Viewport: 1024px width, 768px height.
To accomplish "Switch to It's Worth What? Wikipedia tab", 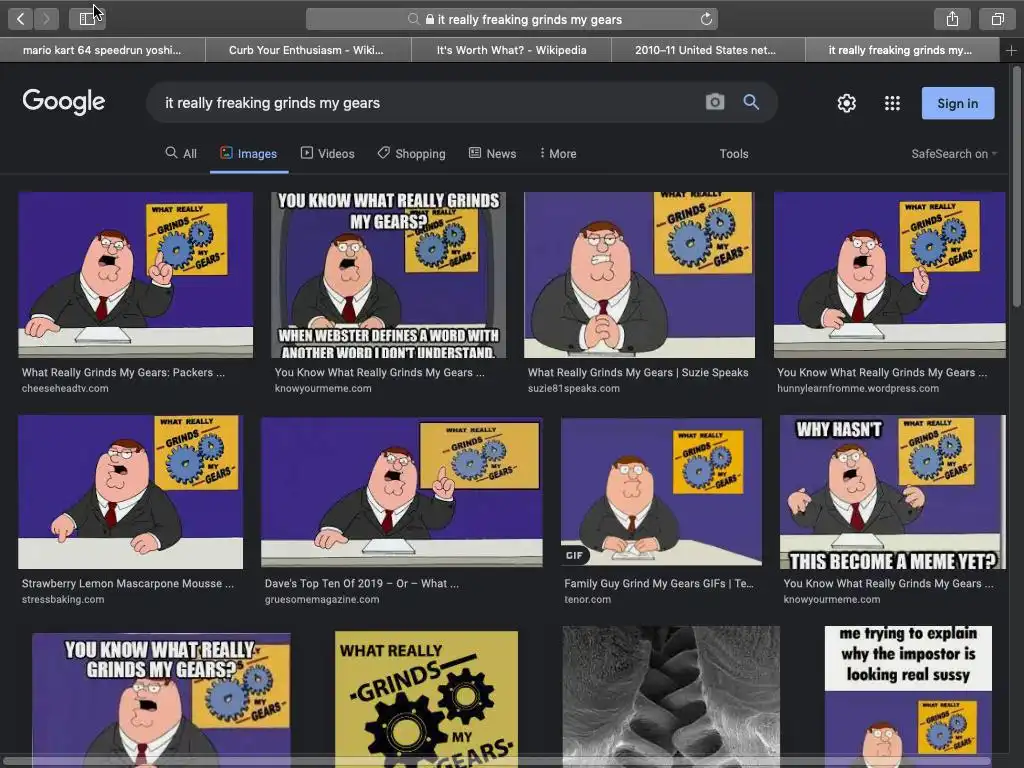I will (x=511, y=50).
